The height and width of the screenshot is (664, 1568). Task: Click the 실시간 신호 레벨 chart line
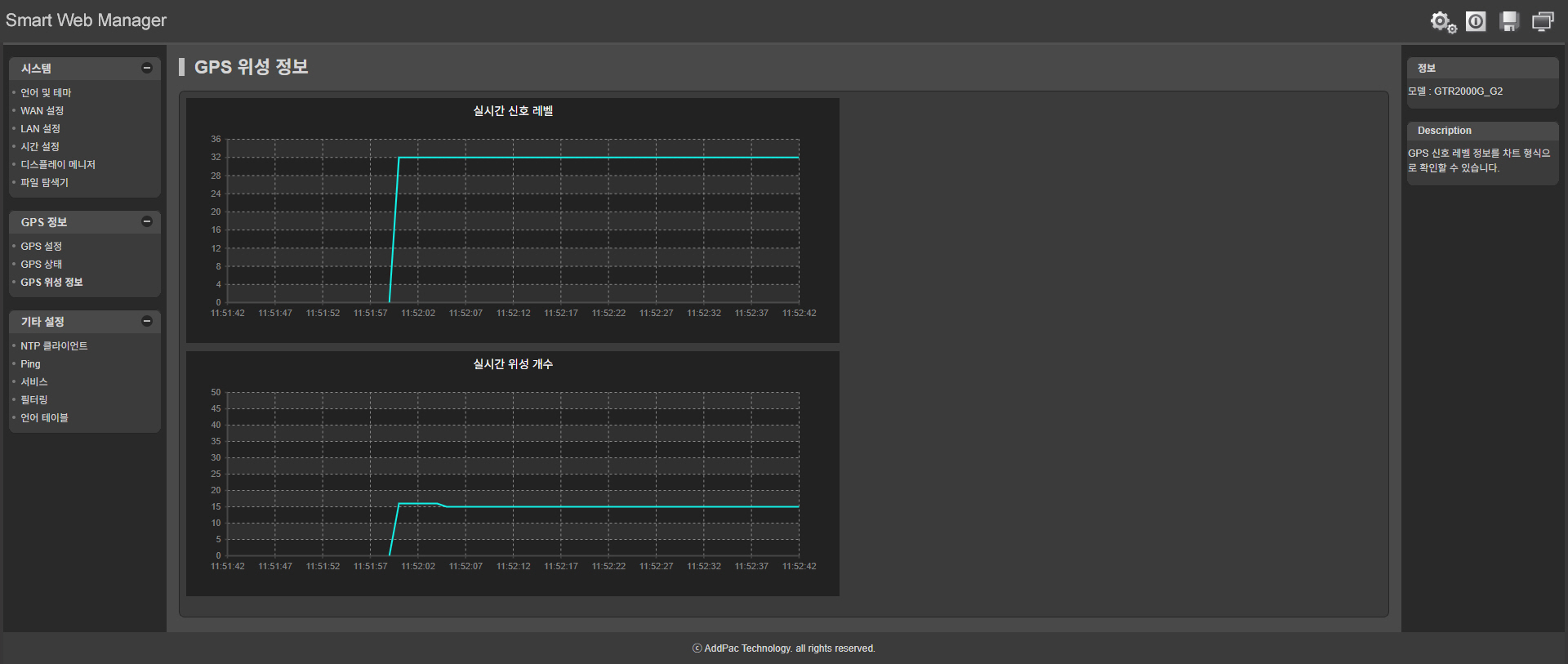pos(596,158)
